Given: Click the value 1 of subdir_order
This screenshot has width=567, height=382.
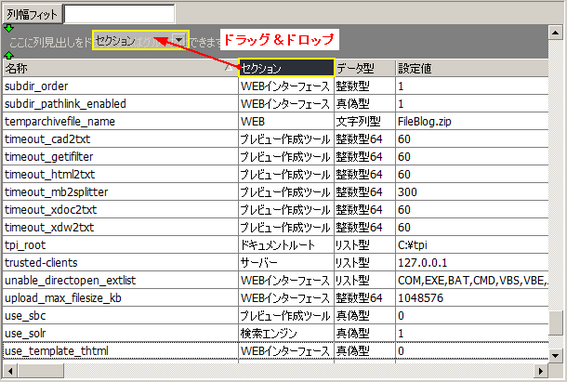Looking at the screenshot, I should [472, 86].
